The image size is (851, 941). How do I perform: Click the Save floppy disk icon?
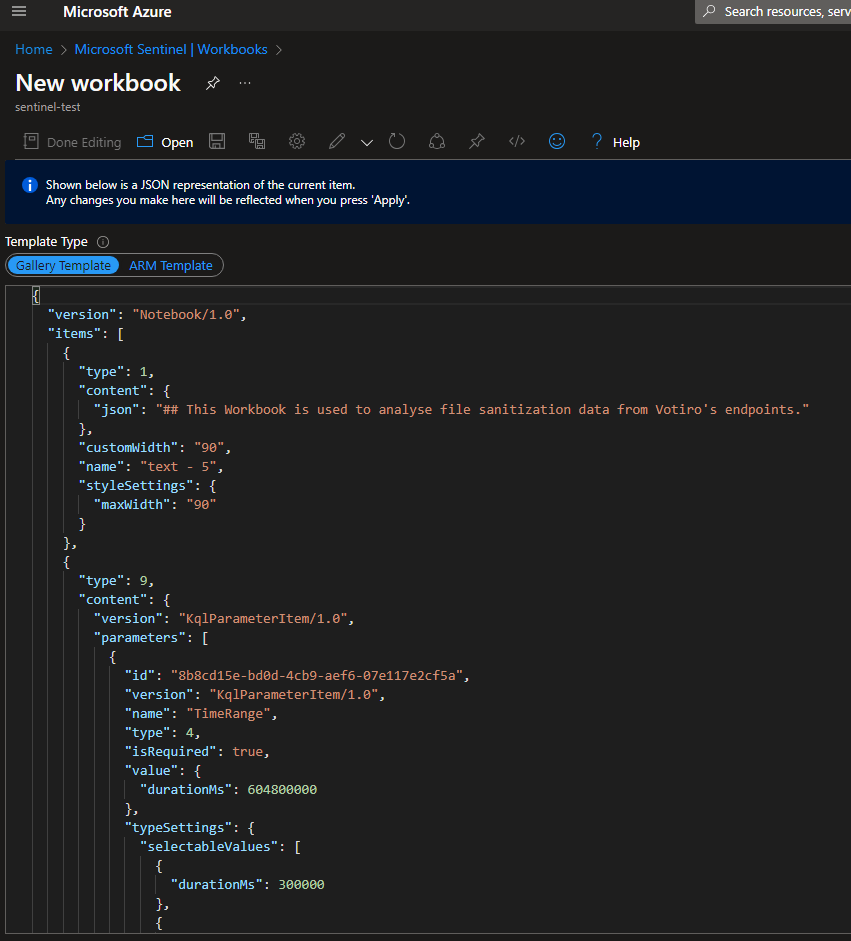[217, 142]
